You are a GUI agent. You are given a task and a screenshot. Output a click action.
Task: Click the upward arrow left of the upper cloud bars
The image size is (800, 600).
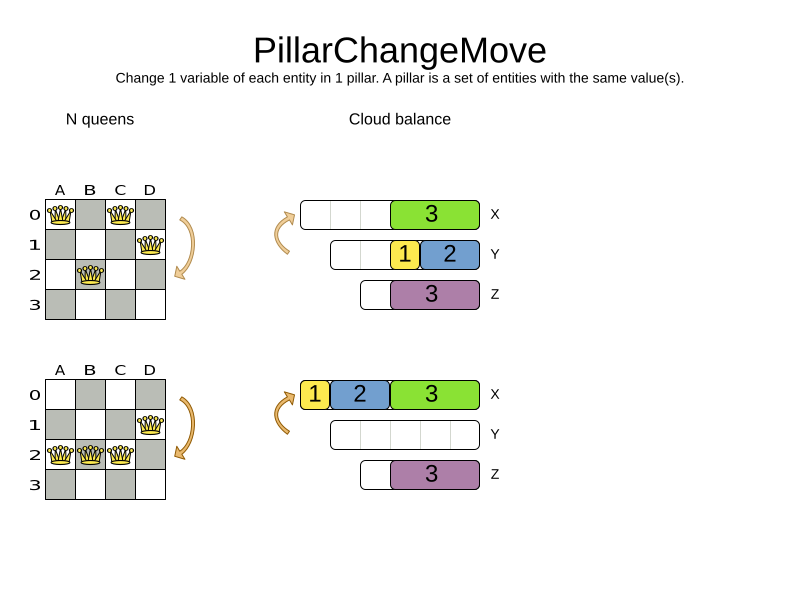[283, 232]
